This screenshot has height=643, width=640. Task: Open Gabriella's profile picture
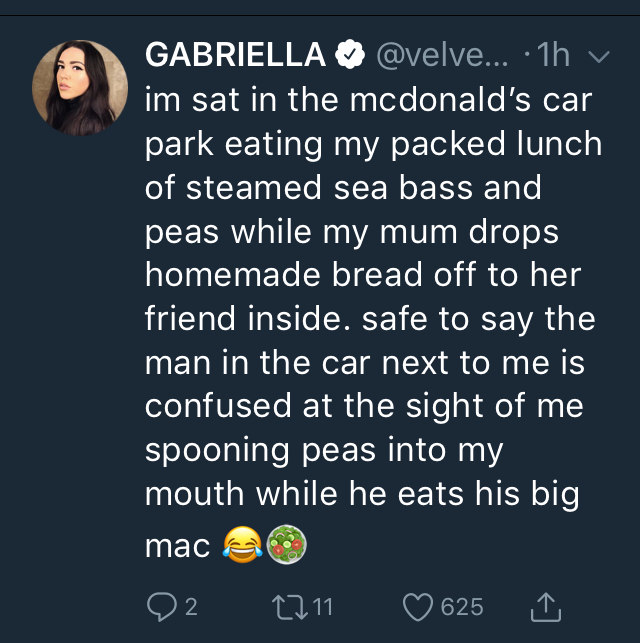click(80, 87)
